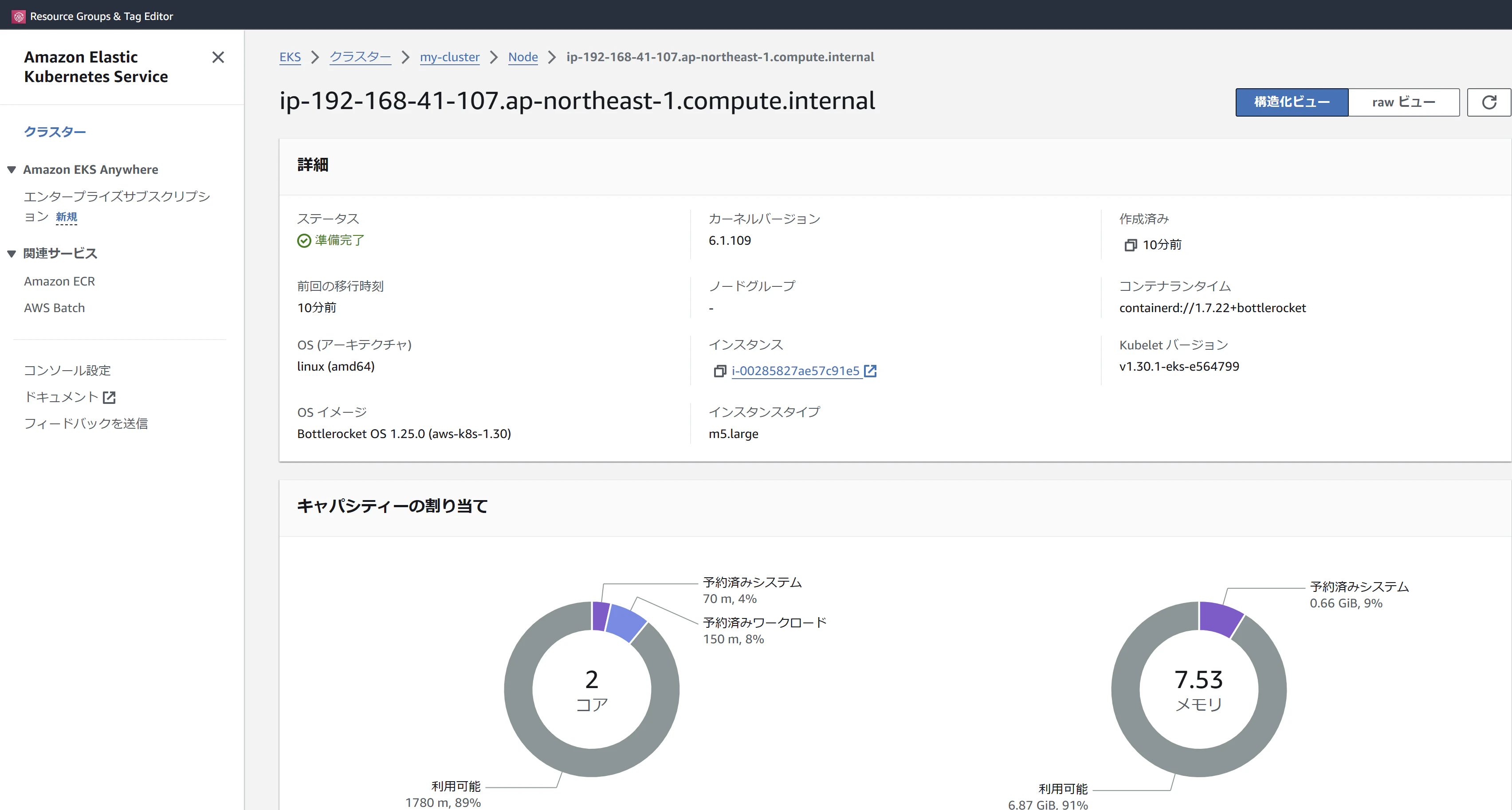
Task: Go to AWS Batch service
Action: (55, 309)
